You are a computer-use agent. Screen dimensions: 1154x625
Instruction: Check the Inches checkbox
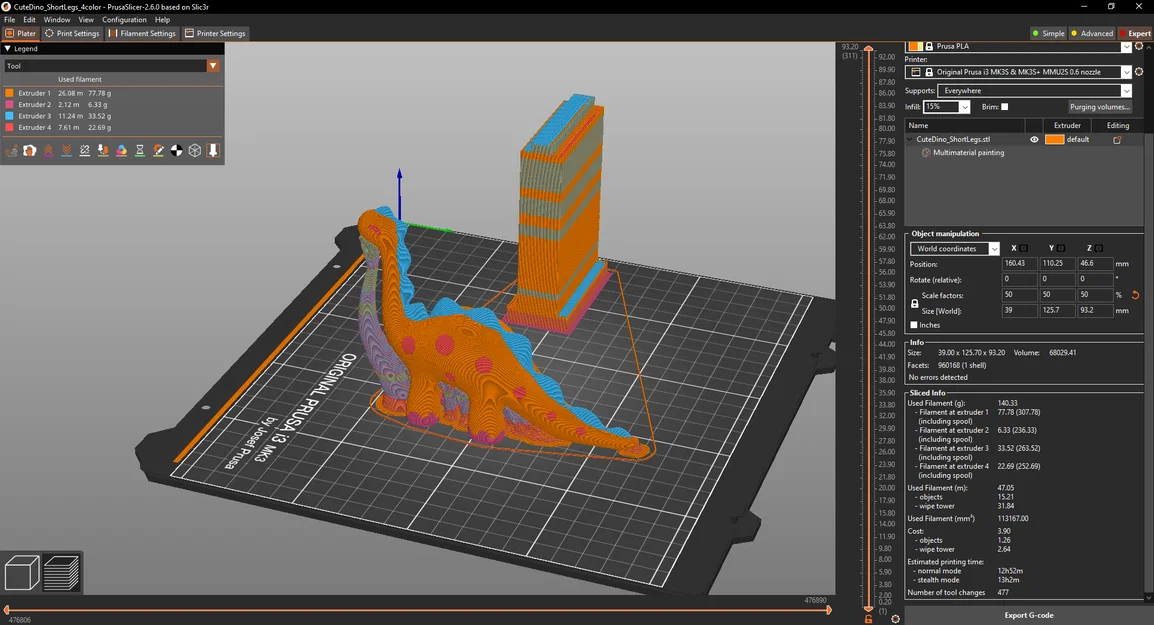click(914, 325)
